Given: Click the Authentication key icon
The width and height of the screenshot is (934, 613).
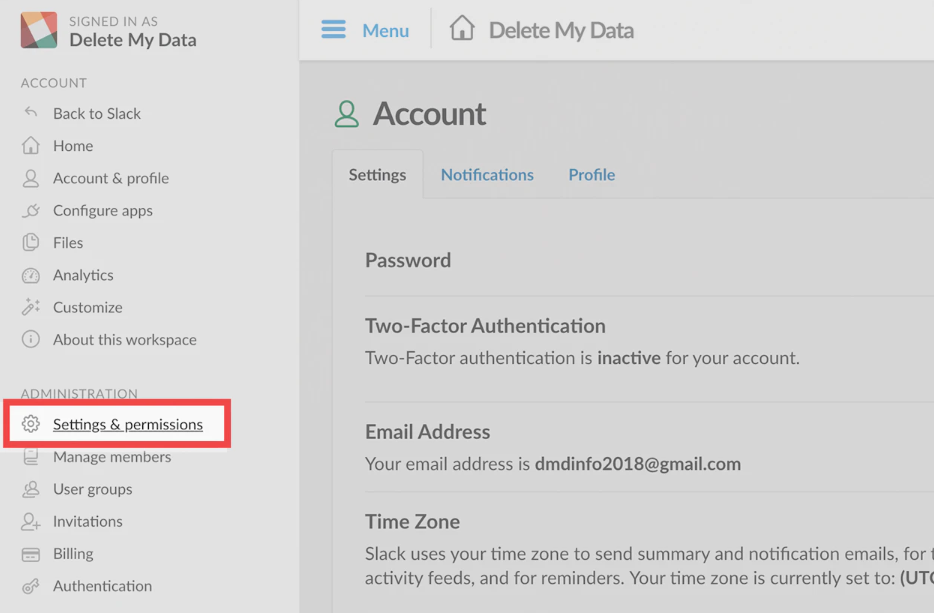Looking at the screenshot, I should tap(31, 586).
